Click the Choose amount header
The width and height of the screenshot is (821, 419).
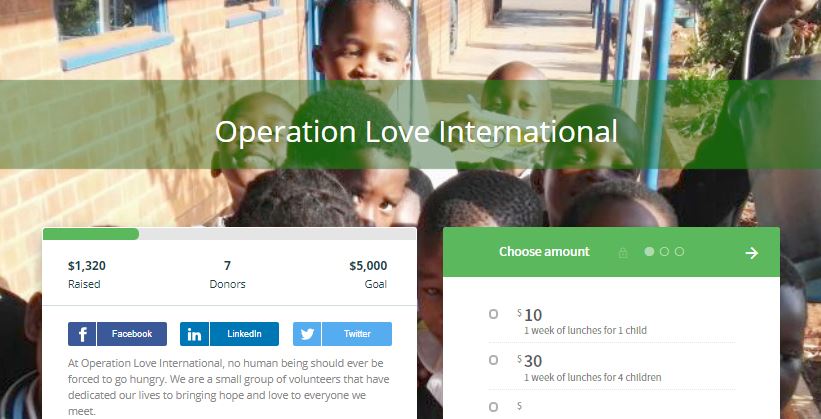[x=544, y=252]
